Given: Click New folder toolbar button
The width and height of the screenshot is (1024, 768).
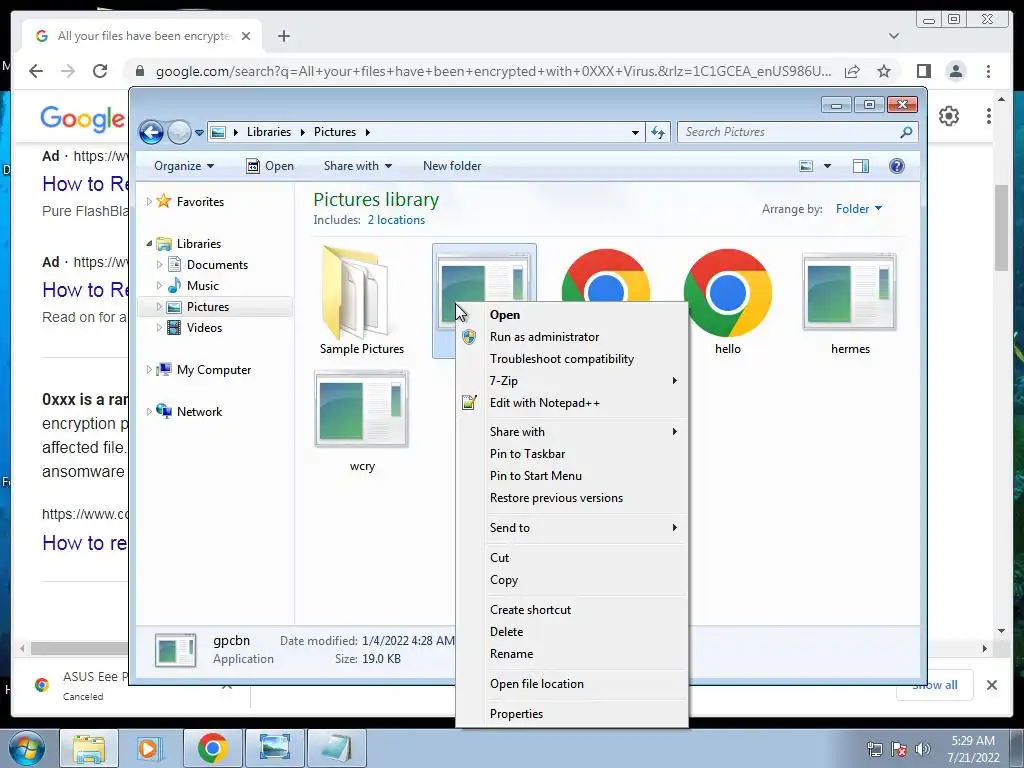Looking at the screenshot, I should click(452, 166).
